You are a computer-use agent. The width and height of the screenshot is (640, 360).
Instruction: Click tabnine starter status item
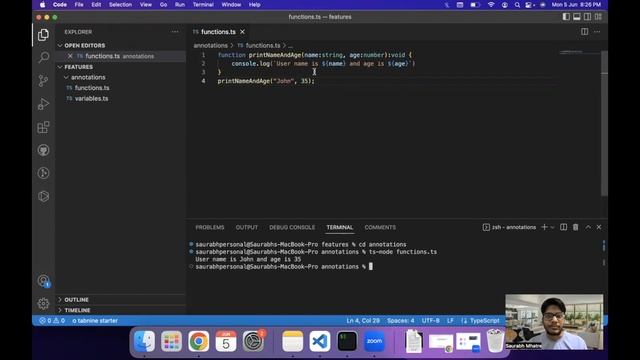(95, 320)
